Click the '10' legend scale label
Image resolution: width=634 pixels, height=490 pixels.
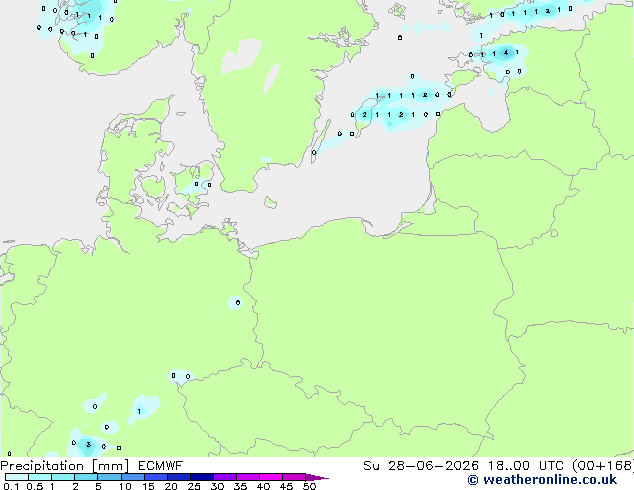(125, 486)
